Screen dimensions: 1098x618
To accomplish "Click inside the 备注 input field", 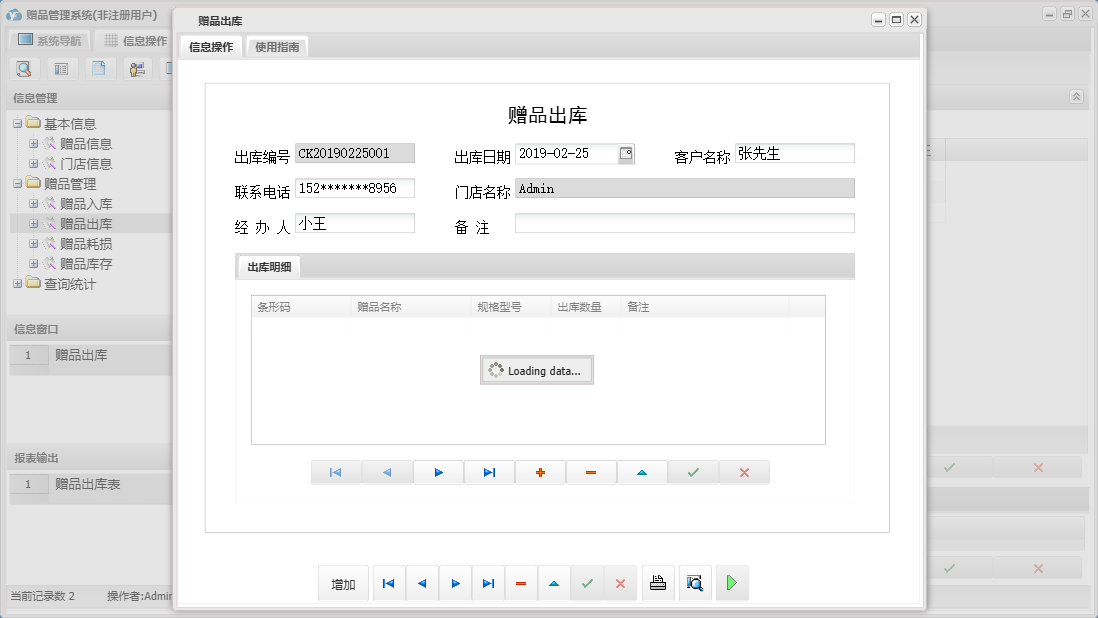I will (x=684, y=222).
